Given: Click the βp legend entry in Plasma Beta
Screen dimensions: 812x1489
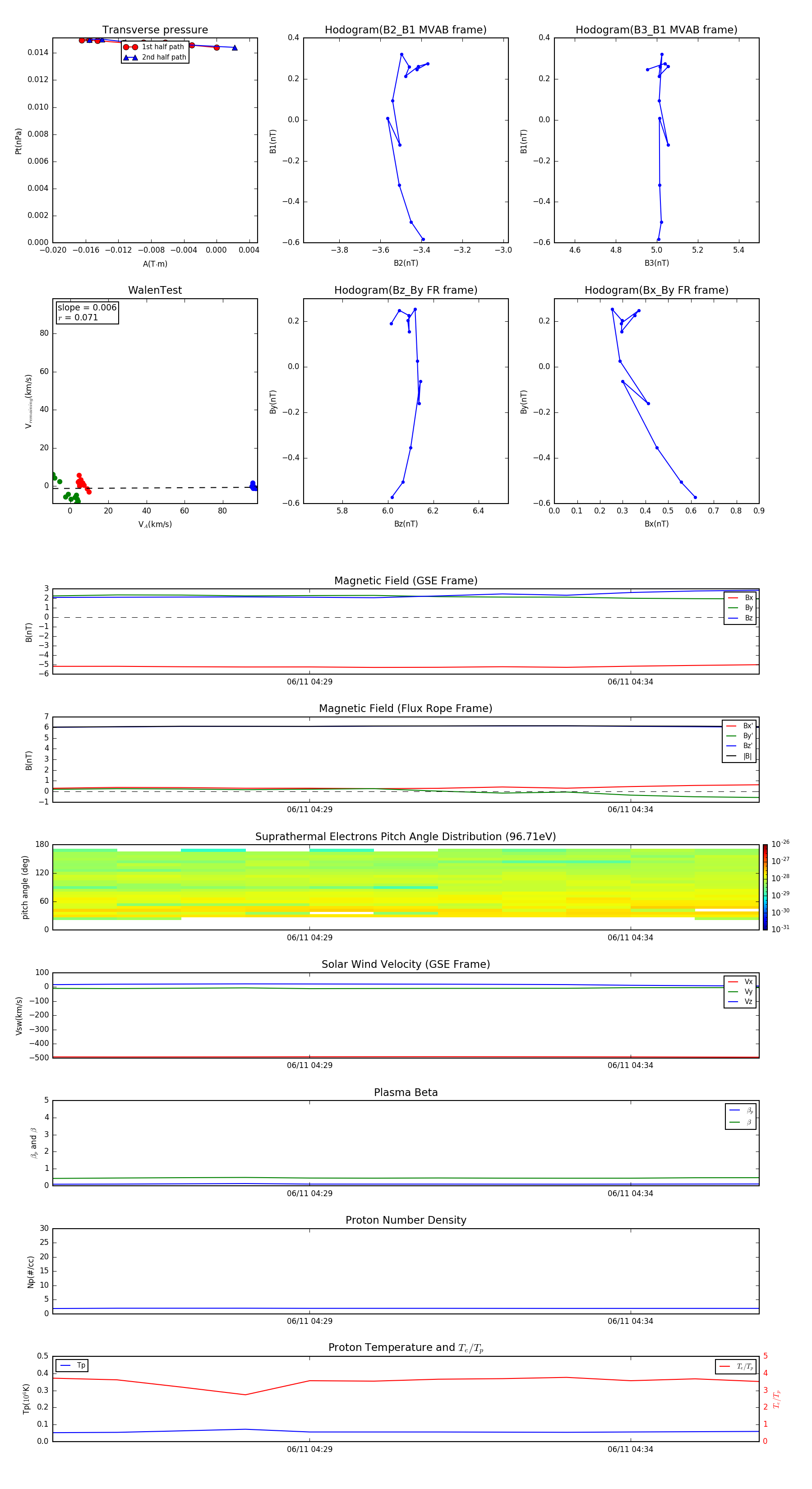Looking at the screenshot, I should (x=741, y=1110).
